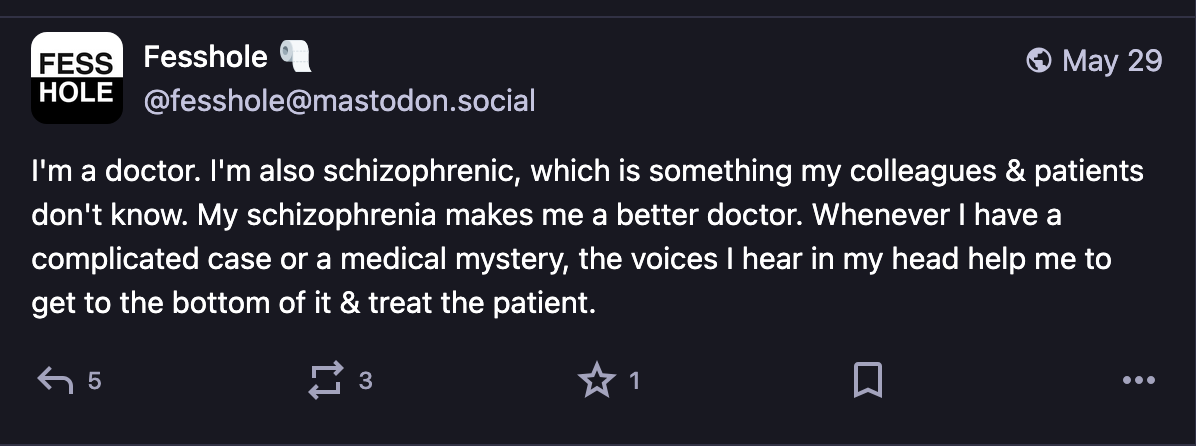Screen dimensions: 1196x446
Task: Click the white FESS half of the avatar
Action: pyautogui.click(x=76, y=55)
